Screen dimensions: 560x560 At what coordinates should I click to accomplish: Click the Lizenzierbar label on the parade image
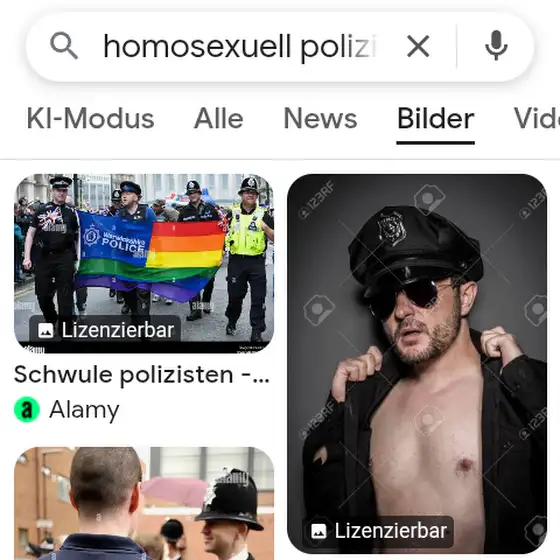(x=118, y=330)
